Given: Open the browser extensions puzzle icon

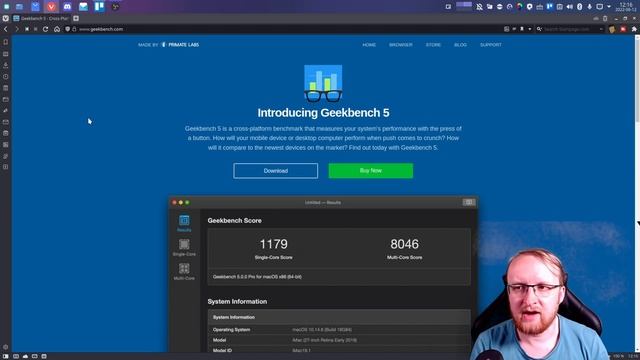Looking at the screenshot, I should click(634, 29).
